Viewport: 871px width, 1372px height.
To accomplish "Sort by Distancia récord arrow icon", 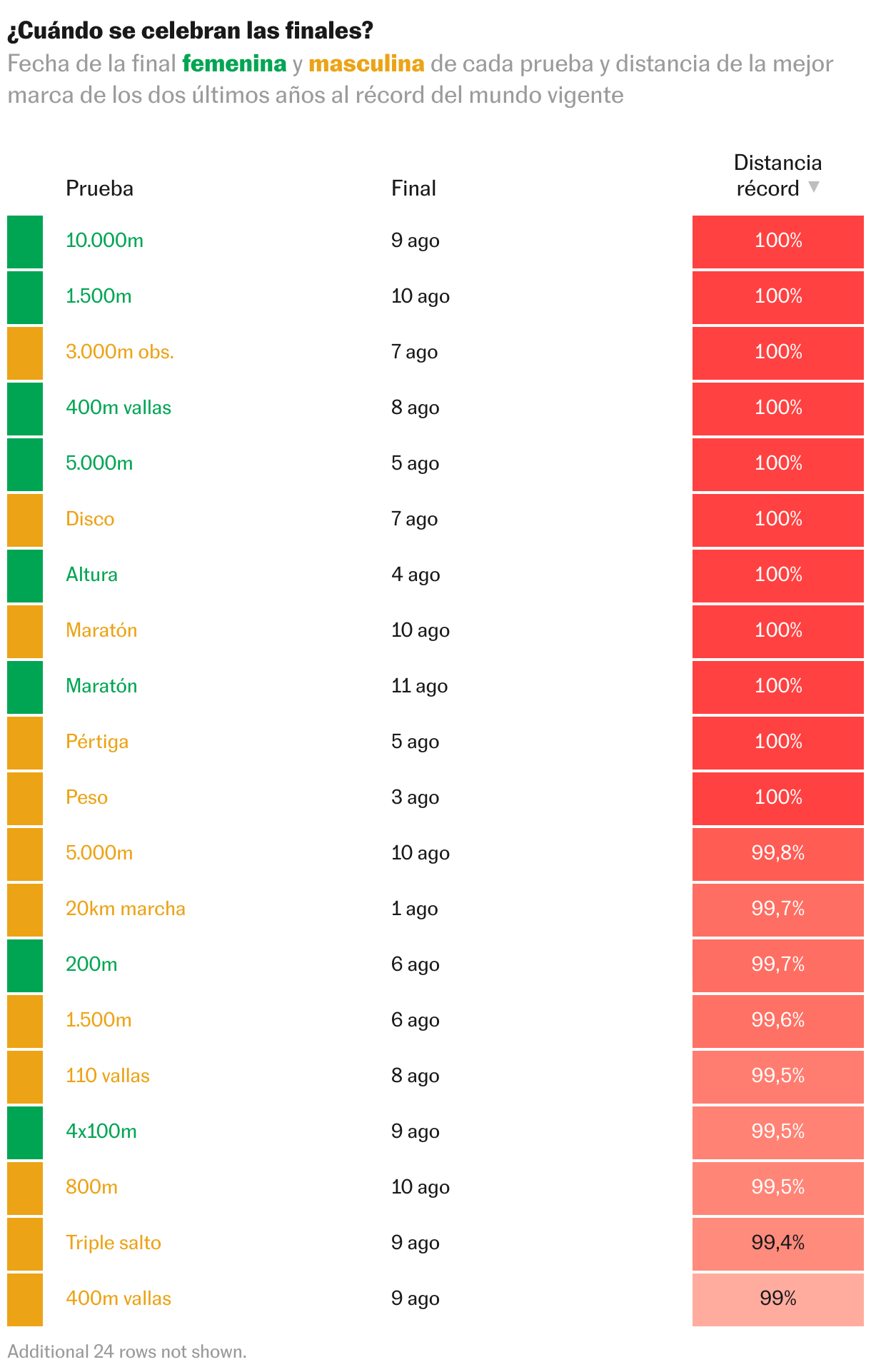I will [x=813, y=187].
